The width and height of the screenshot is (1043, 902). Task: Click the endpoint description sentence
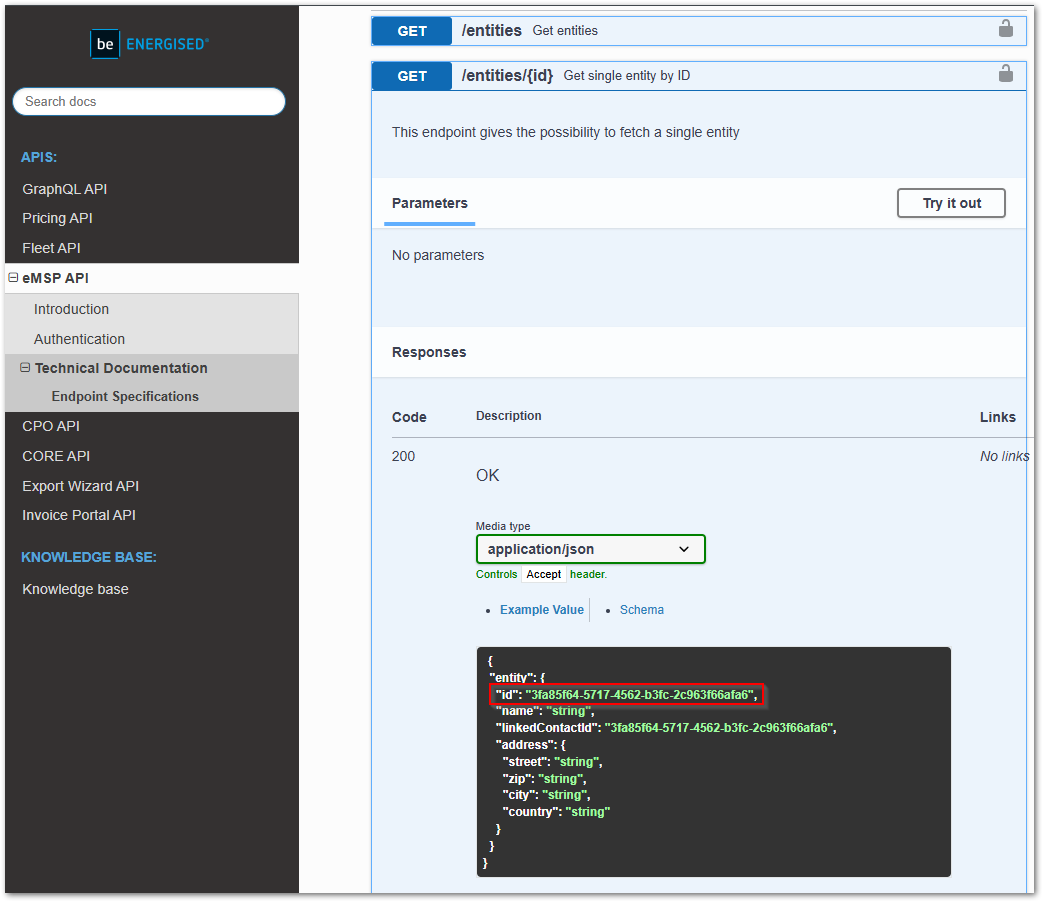click(565, 132)
